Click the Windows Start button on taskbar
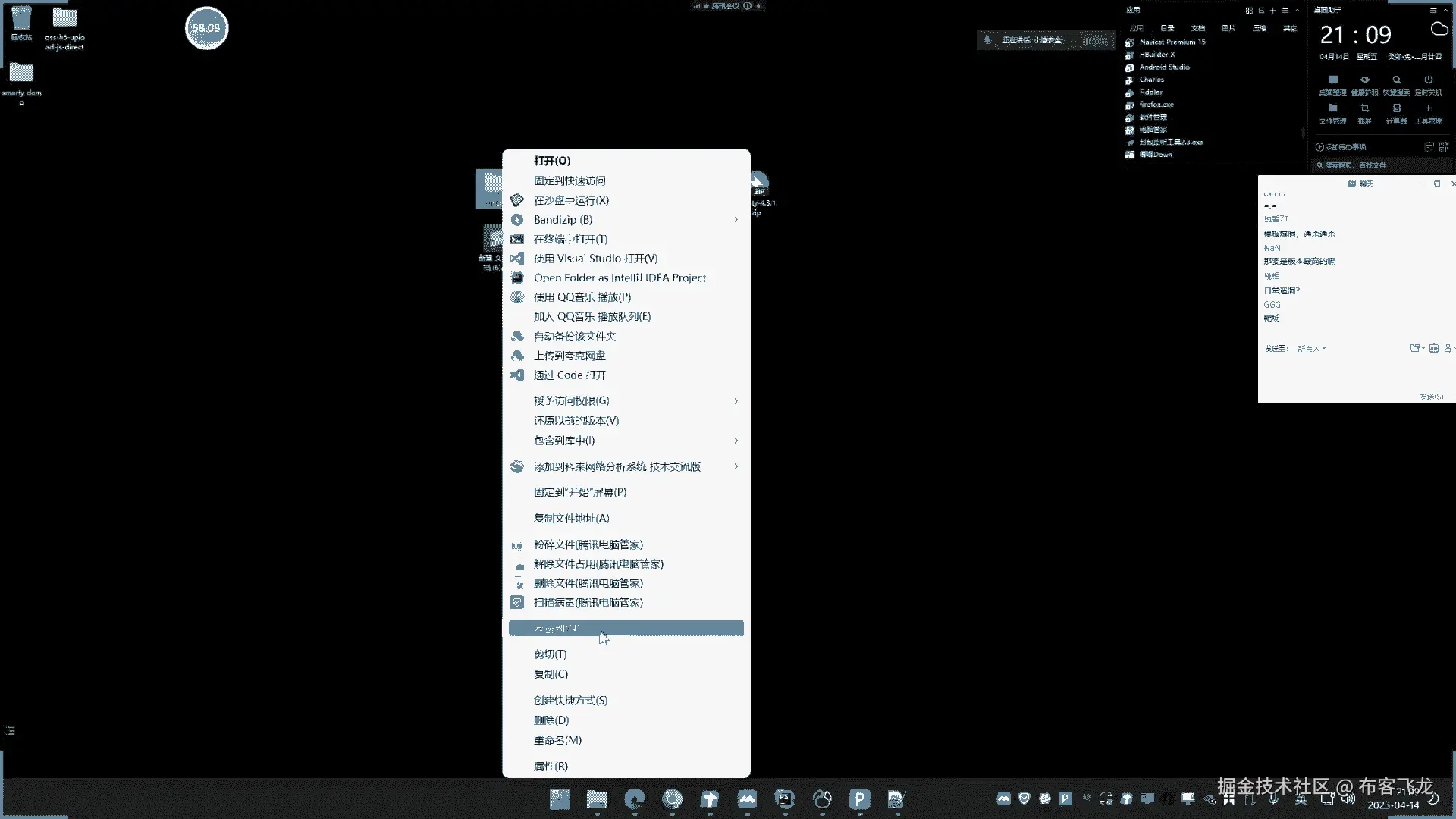 [x=560, y=799]
